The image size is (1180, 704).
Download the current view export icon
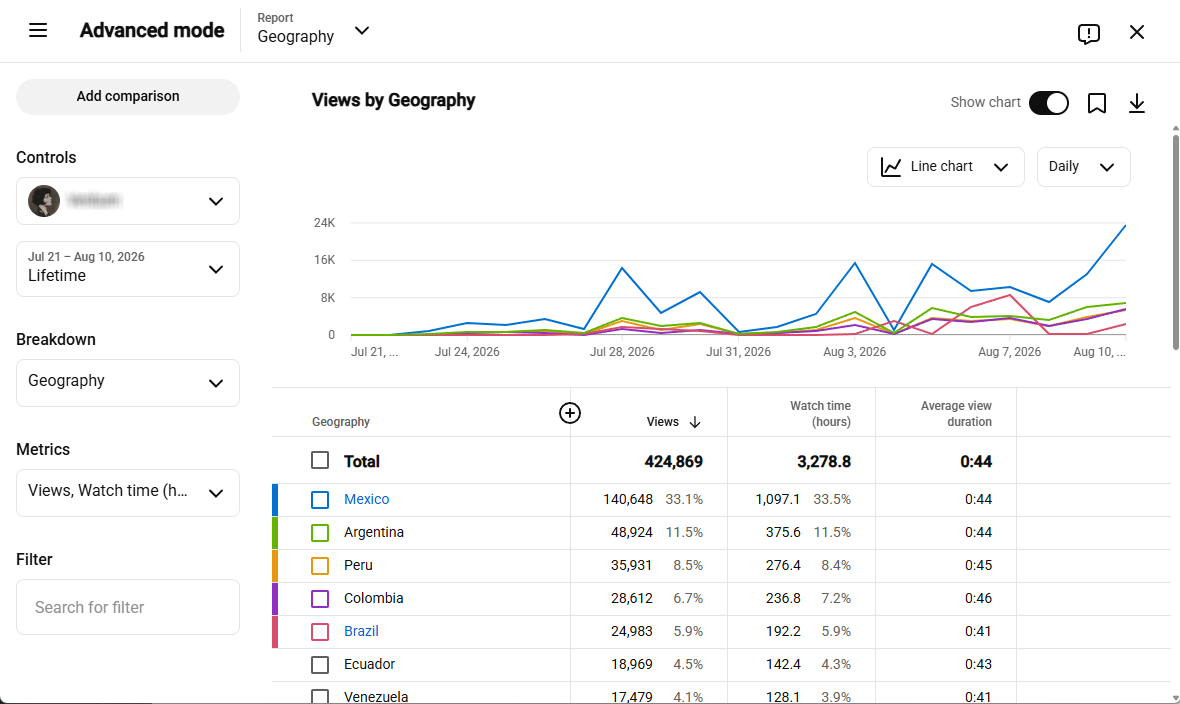1136,103
